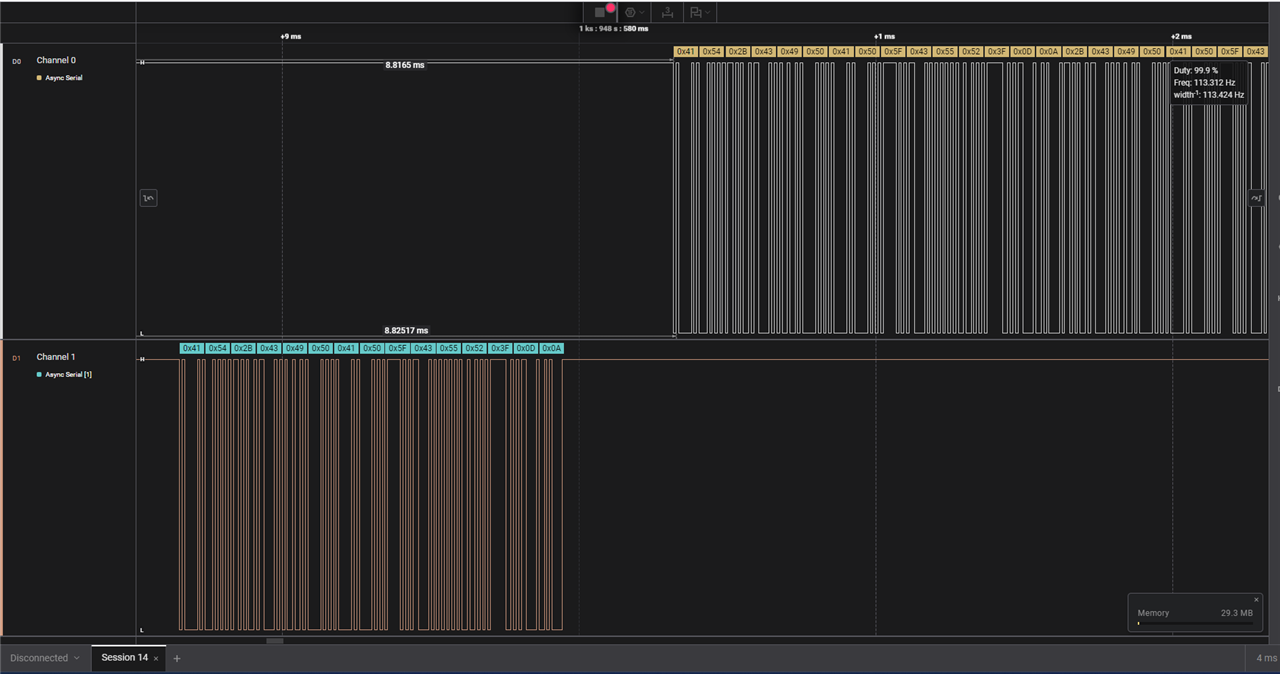The width and height of the screenshot is (1280, 674).
Task: Click the horizontal scrollbar thumb below waveforms
Action: coord(274,641)
